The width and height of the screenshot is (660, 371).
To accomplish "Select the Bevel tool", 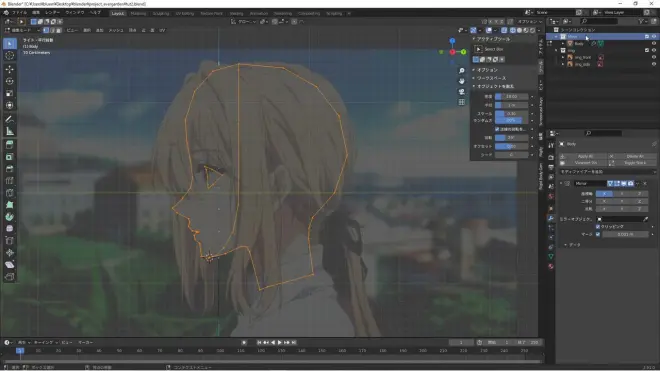I will (x=10, y=169).
